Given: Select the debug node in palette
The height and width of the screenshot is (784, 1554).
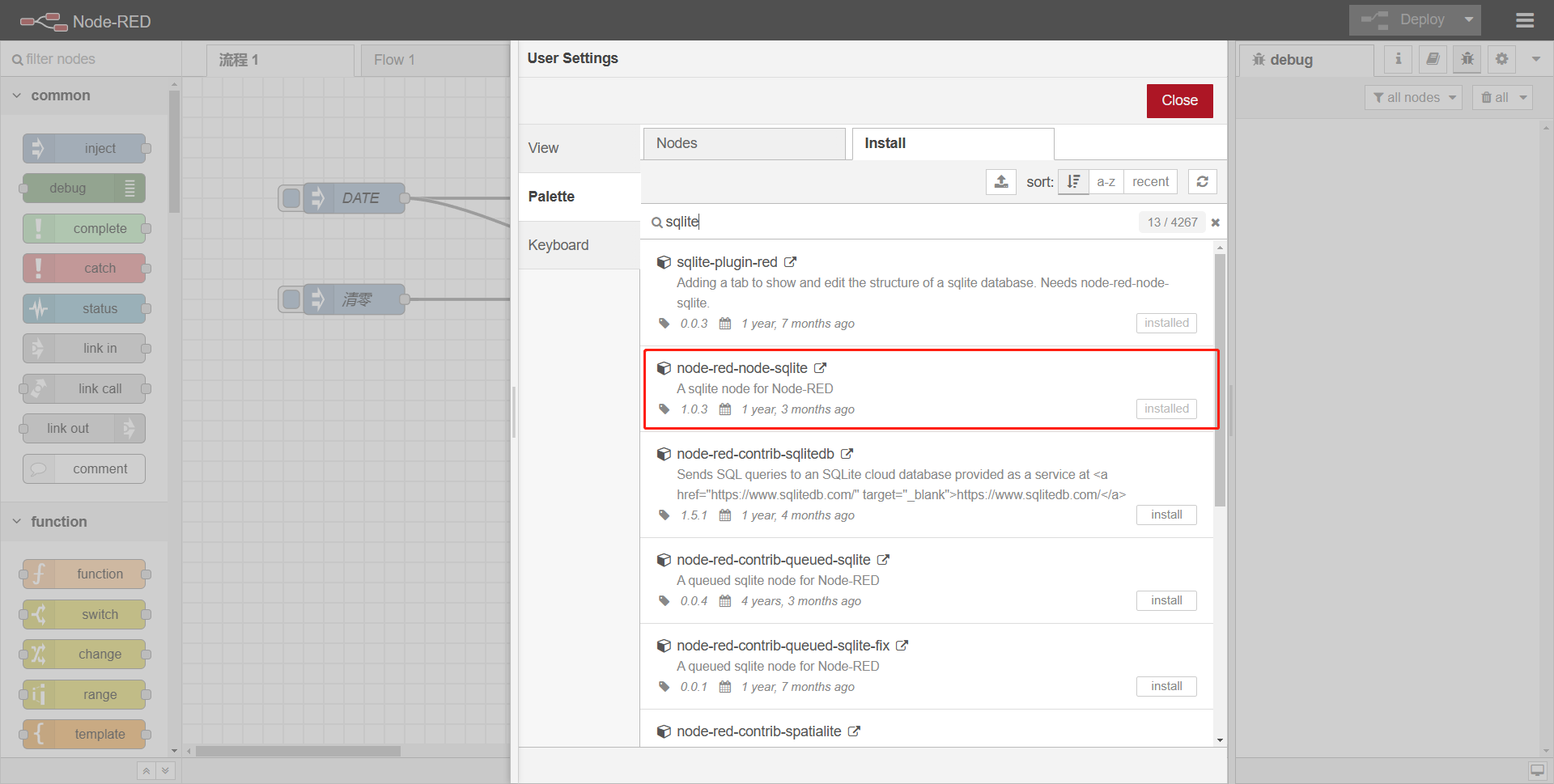Looking at the screenshot, I should point(85,189).
